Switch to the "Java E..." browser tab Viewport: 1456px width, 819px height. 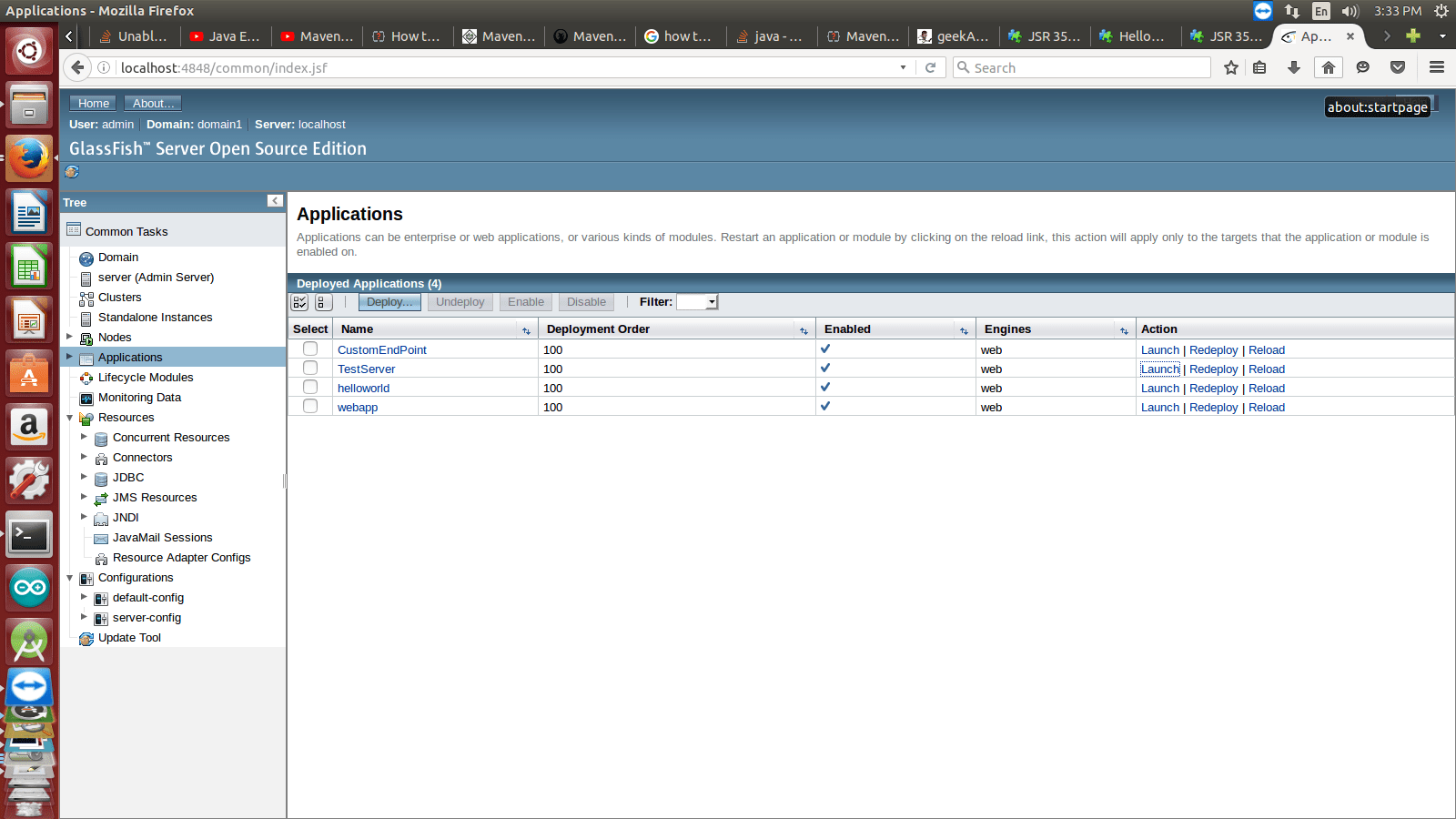pos(226,36)
